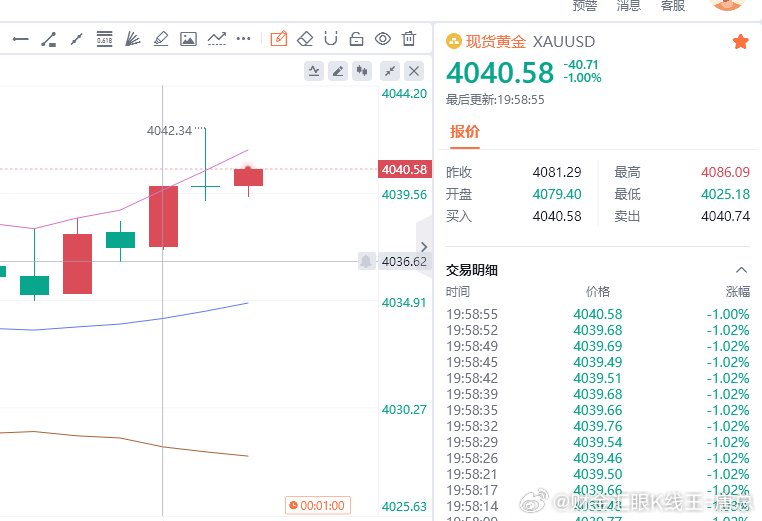Toggle the magnet snap mode

(331, 38)
